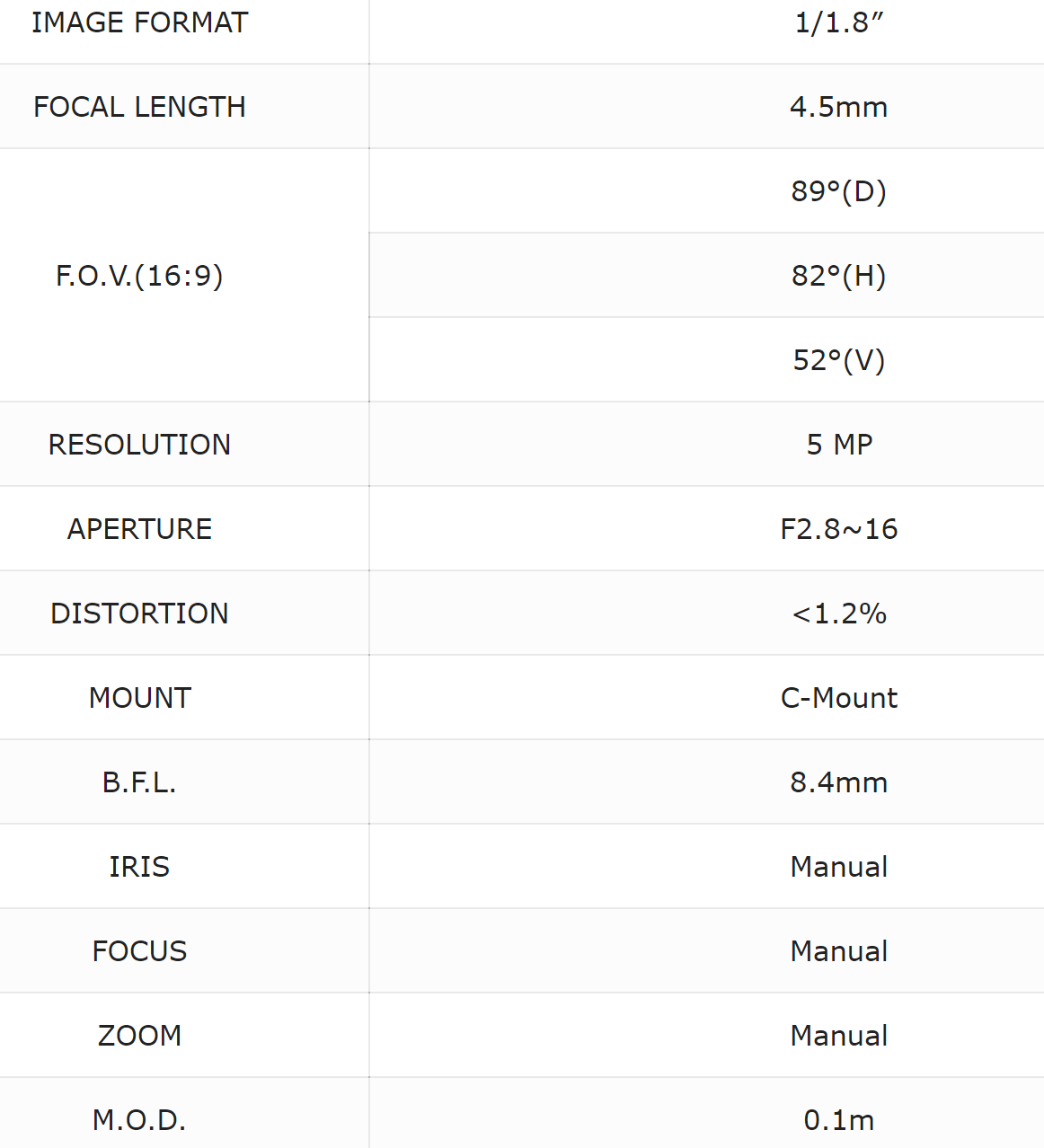
Task: Click the RESOLUTION row label
Action: pos(139,445)
